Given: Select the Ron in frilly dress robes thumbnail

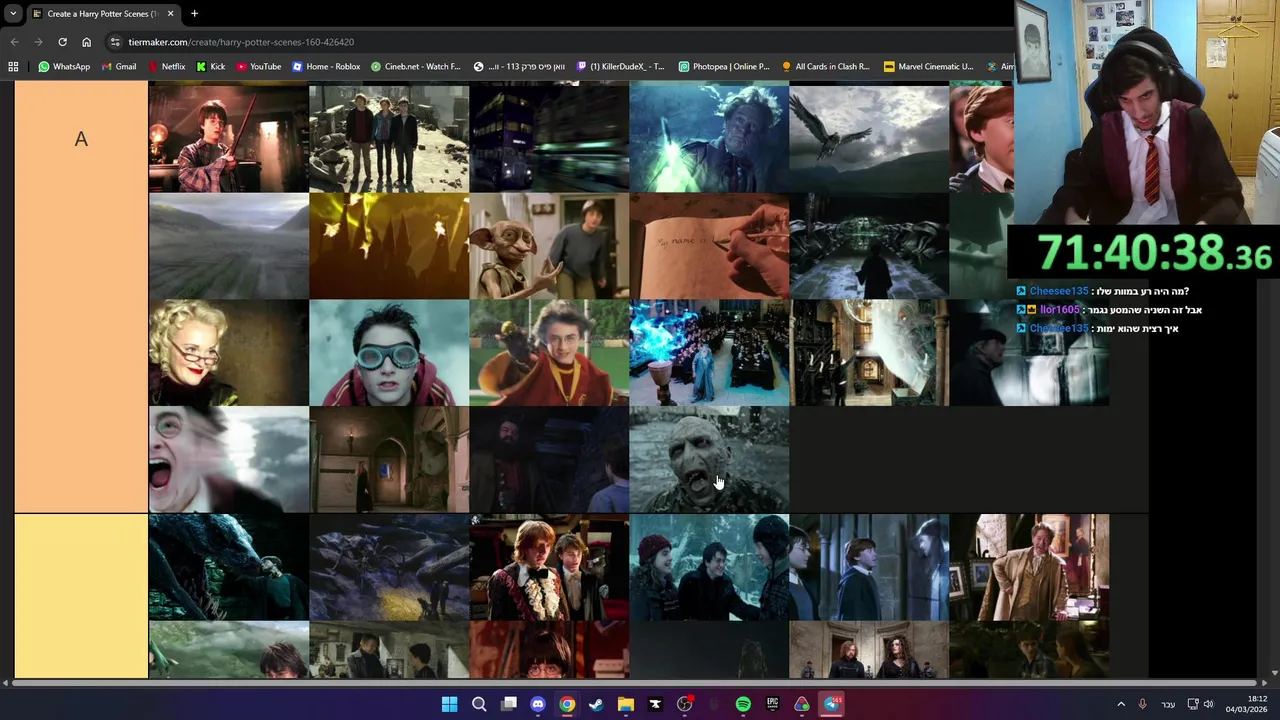Looking at the screenshot, I should click(549, 568).
